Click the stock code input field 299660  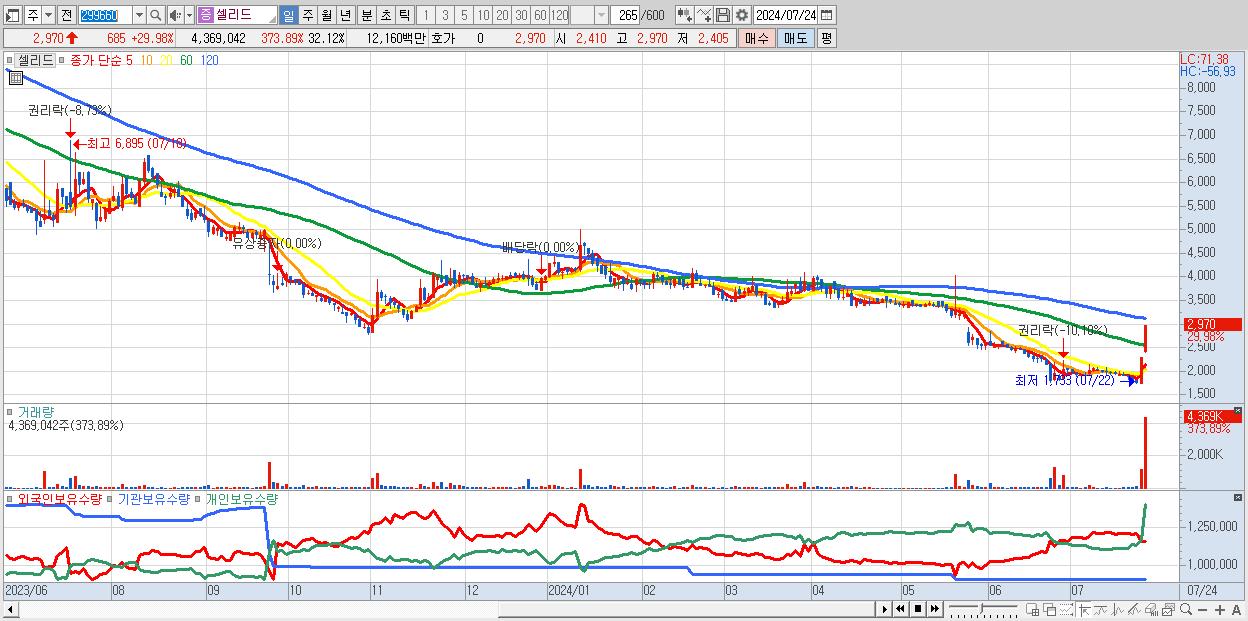click(105, 15)
